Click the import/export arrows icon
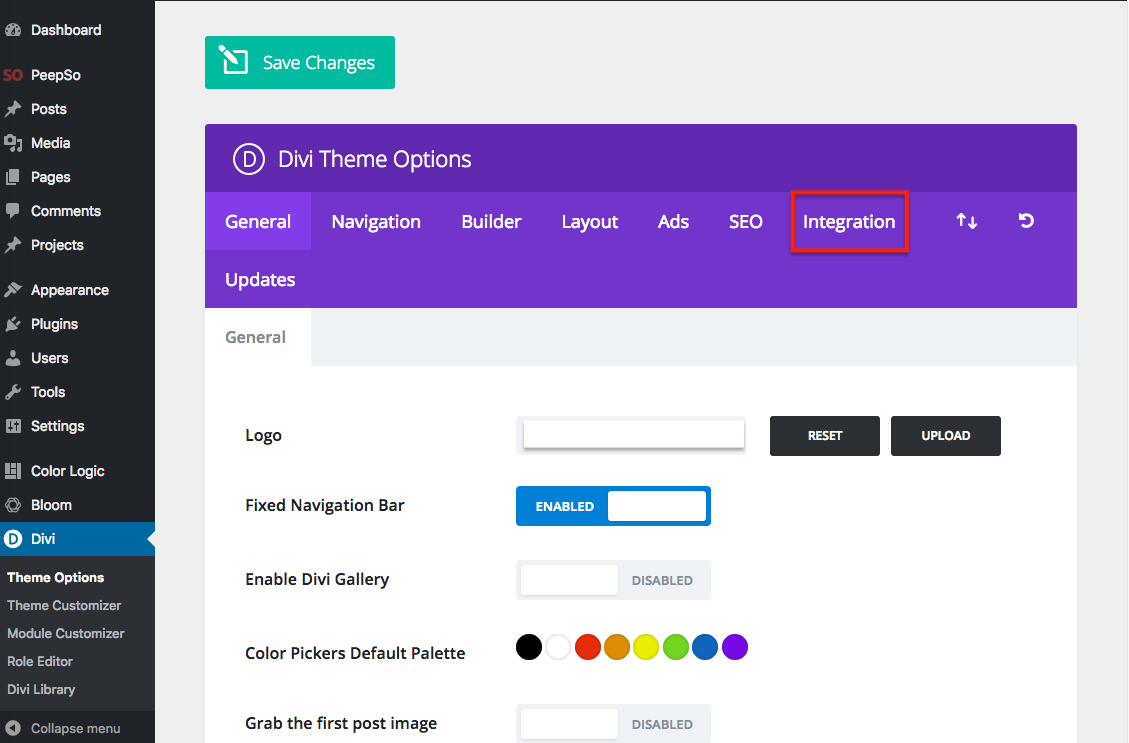The width and height of the screenshot is (1129, 743). pyautogui.click(x=966, y=221)
